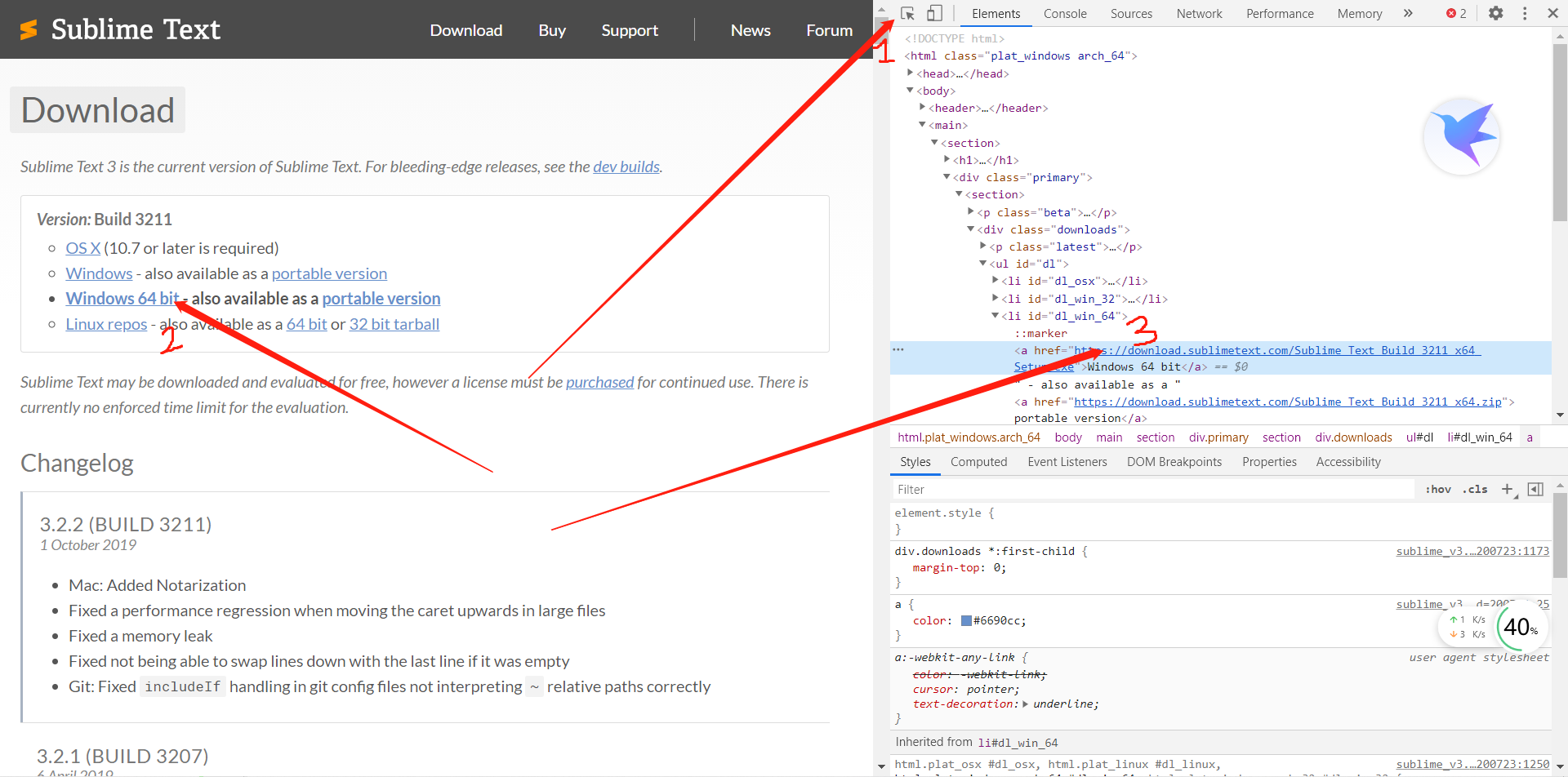Toggle computed styles sidebar pane icon
This screenshot has height=777, width=1568.
(x=1535, y=489)
